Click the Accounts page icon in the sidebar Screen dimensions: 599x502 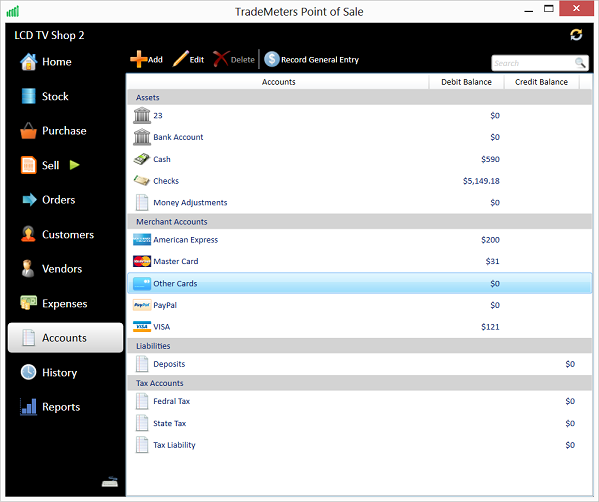[29, 338]
